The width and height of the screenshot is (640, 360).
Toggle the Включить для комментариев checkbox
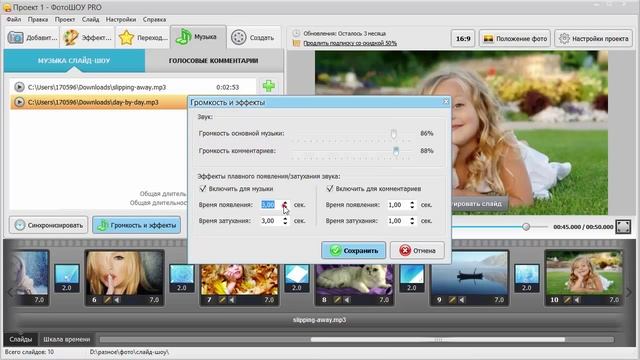(330, 189)
